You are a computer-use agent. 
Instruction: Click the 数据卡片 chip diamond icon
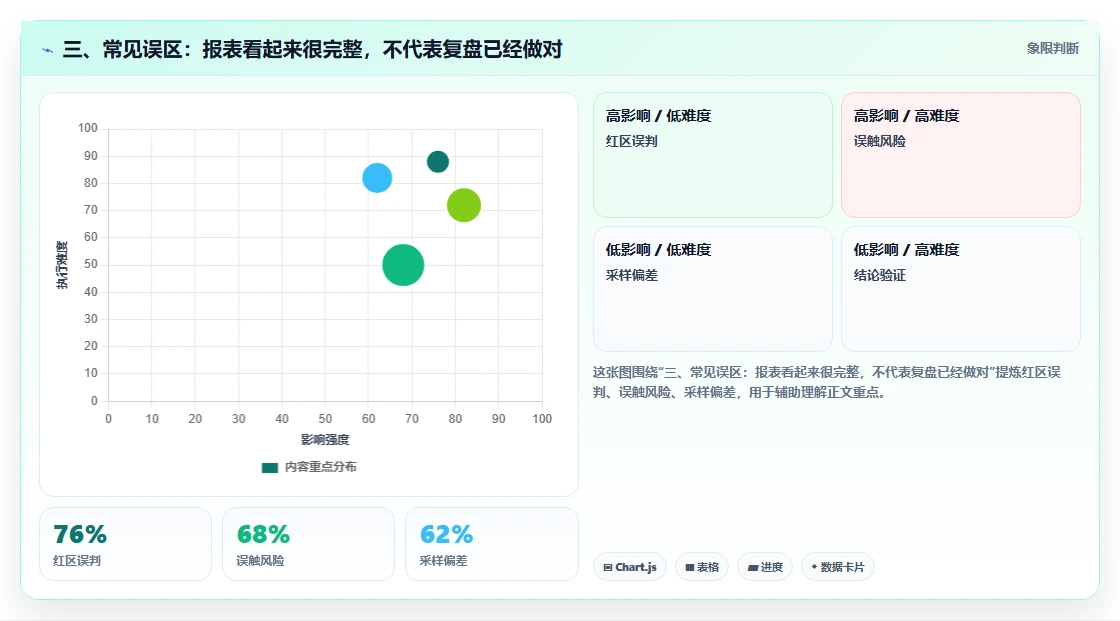(x=814, y=567)
